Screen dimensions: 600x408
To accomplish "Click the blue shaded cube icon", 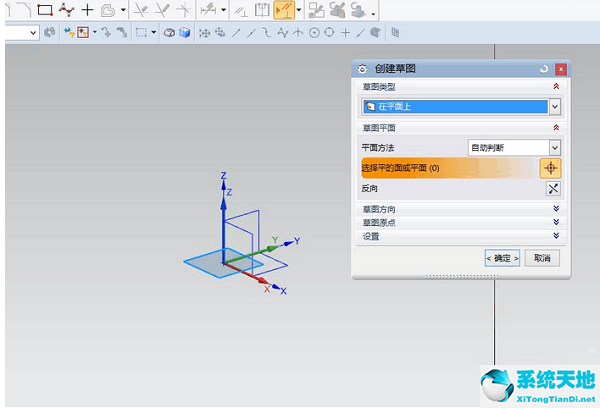I will [x=185, y=33].
